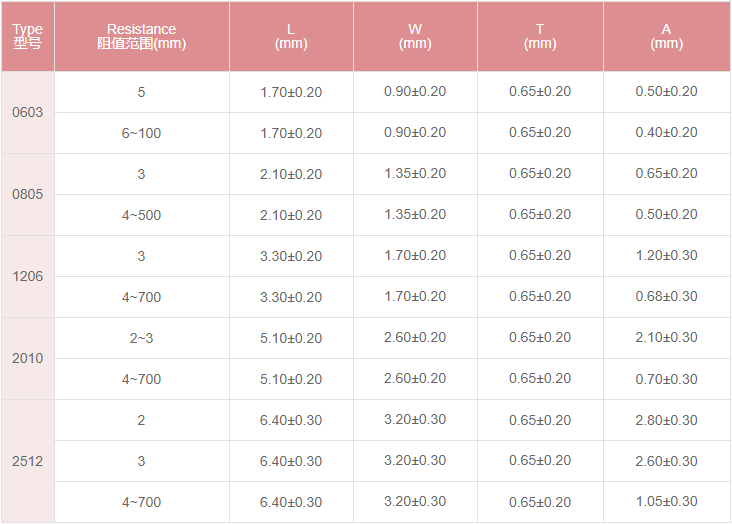
Task: Click the 6~100 resistance range cell
Action: [142, 133]
